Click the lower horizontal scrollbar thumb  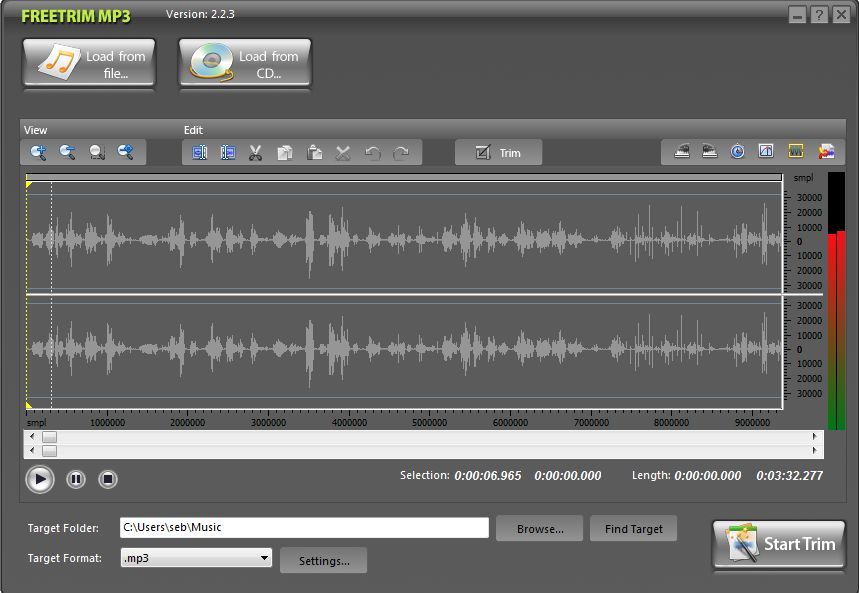pyautogui.click(x=49, y=451)
